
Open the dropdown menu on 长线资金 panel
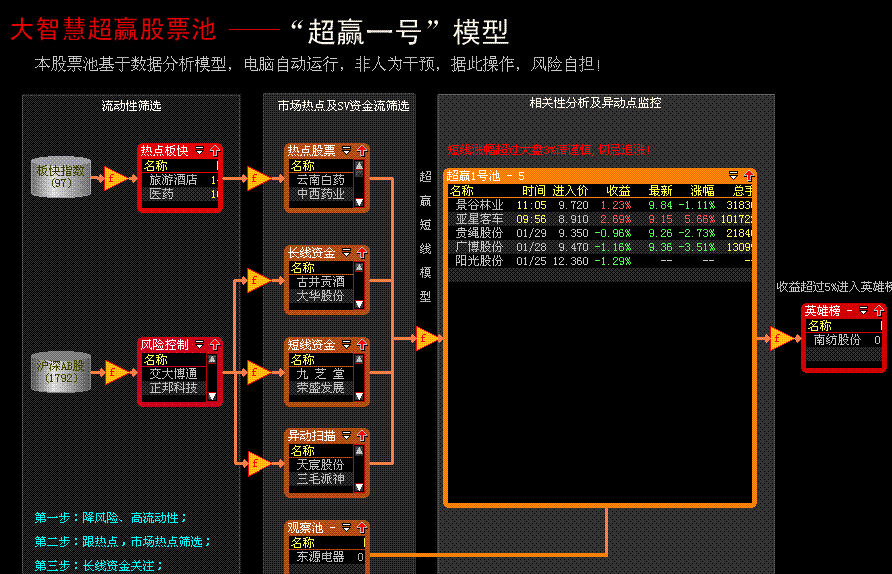pyautogui.click(x=346, y=252)
